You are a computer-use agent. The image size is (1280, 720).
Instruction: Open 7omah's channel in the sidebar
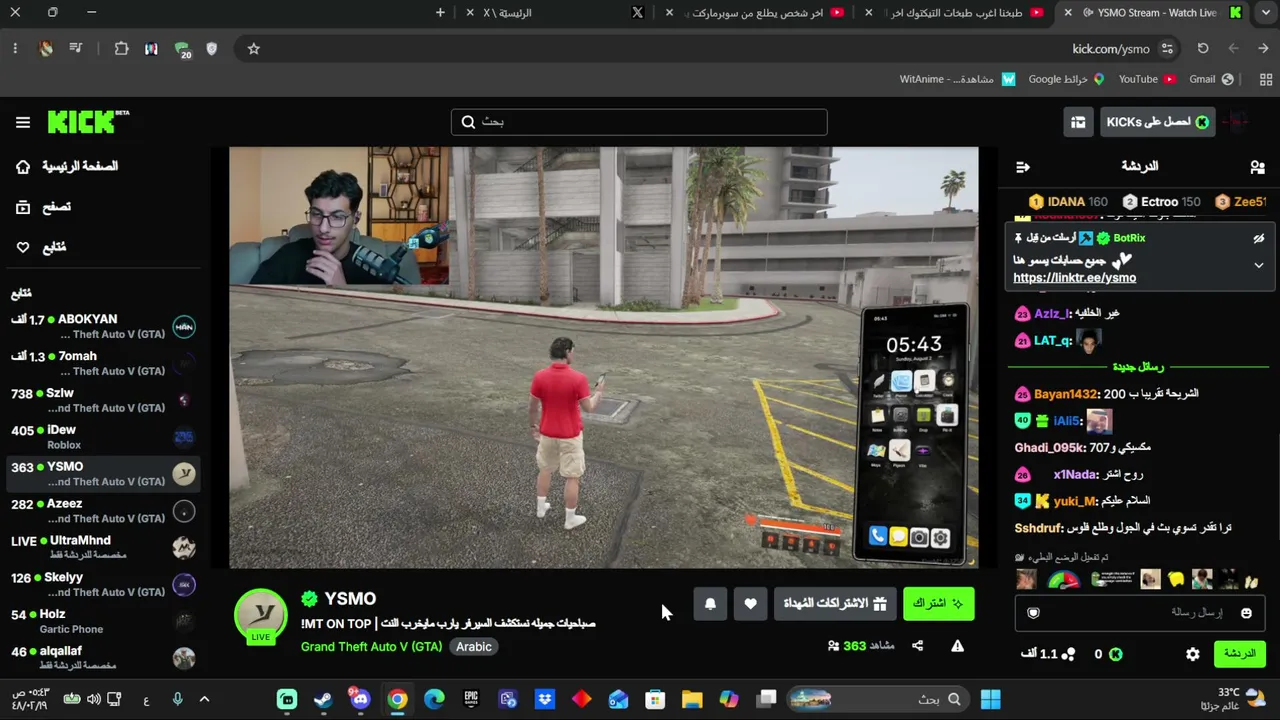(x=103, y=363)
